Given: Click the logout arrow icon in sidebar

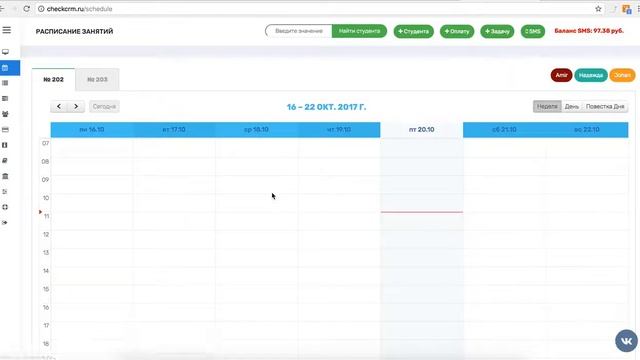Looking at the screenshot, I should (5, 223).
